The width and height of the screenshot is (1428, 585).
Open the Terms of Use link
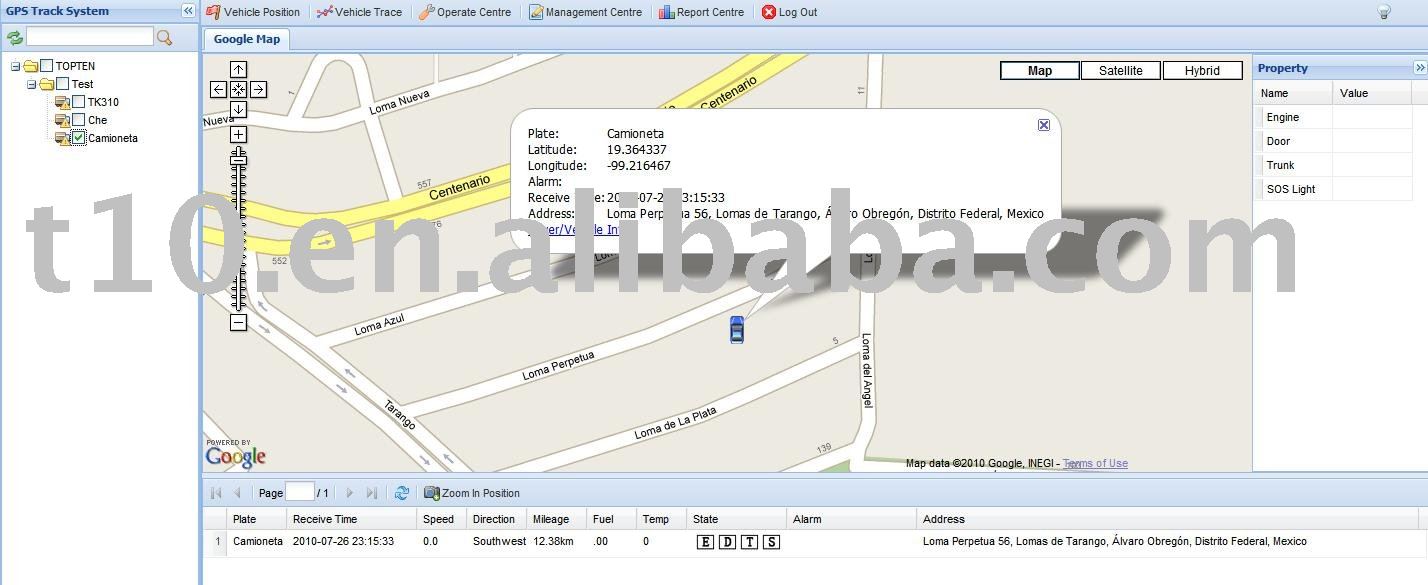[1095, 463]
